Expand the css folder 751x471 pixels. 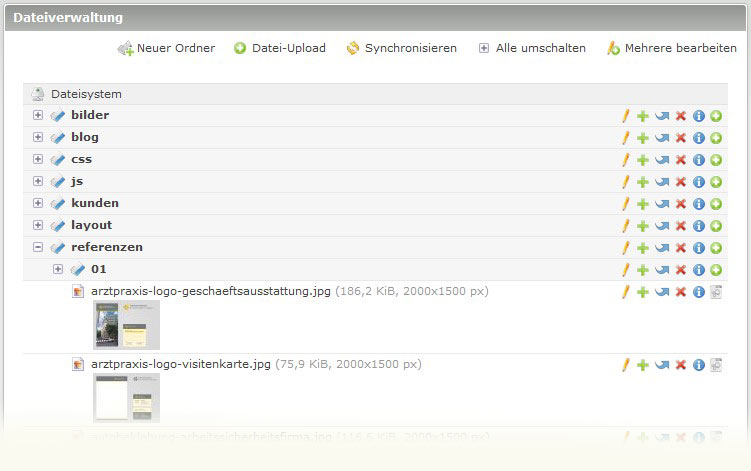38,159
